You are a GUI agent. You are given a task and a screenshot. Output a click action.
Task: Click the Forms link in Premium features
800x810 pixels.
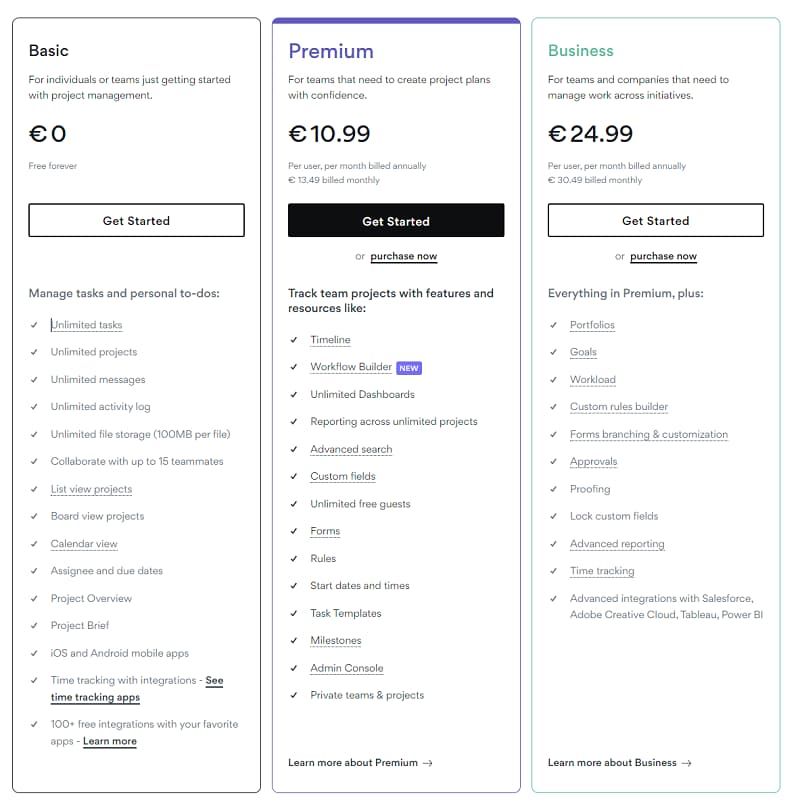click(x=324, y=531)
